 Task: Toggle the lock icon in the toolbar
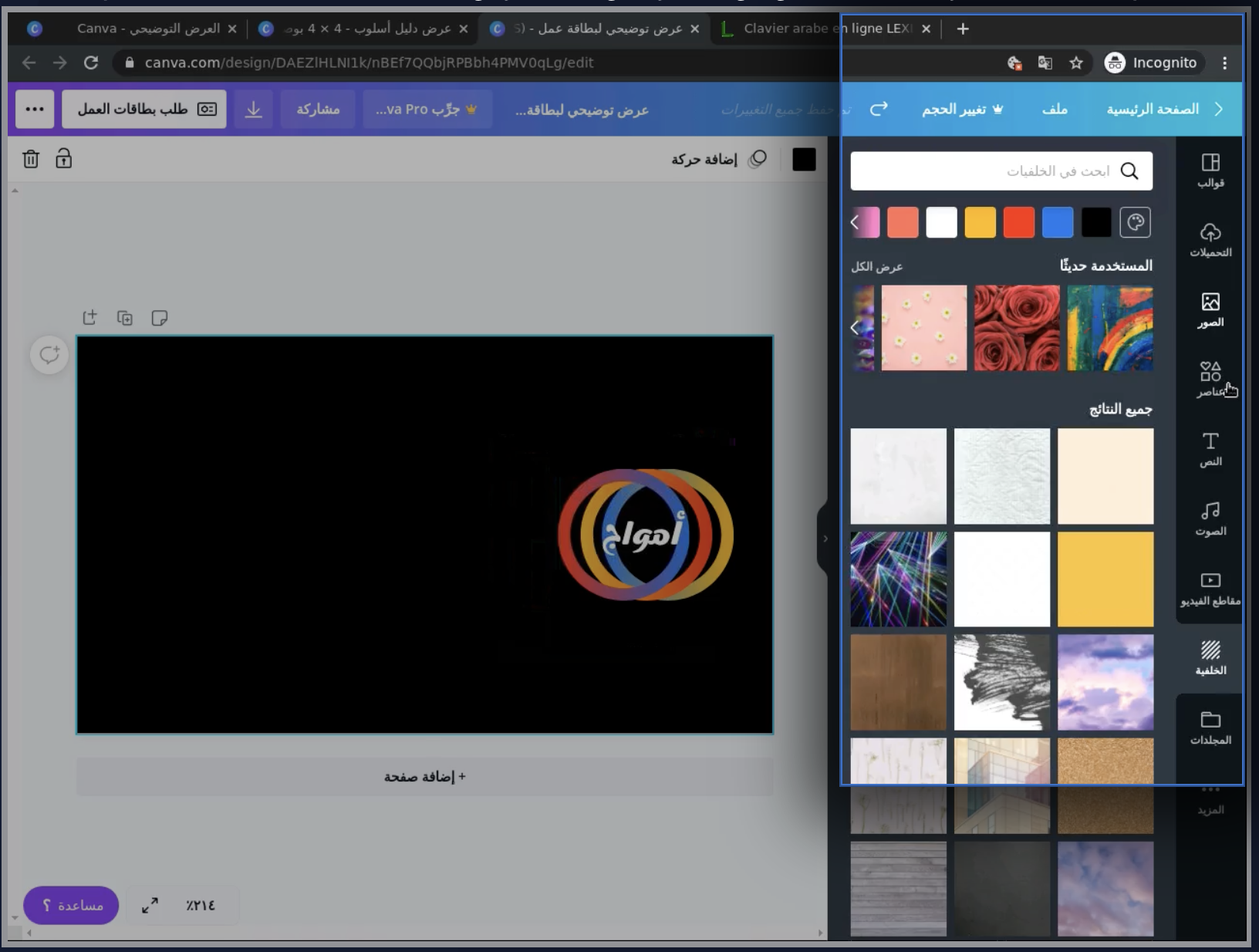pyautogui.click(x=63, y=159)
